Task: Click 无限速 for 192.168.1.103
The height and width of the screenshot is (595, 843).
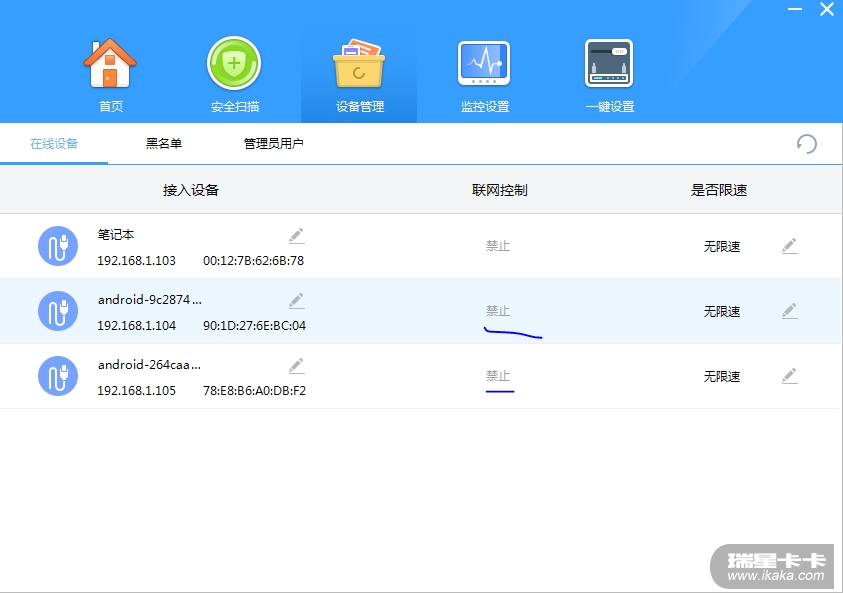Action: pos(722,247)
